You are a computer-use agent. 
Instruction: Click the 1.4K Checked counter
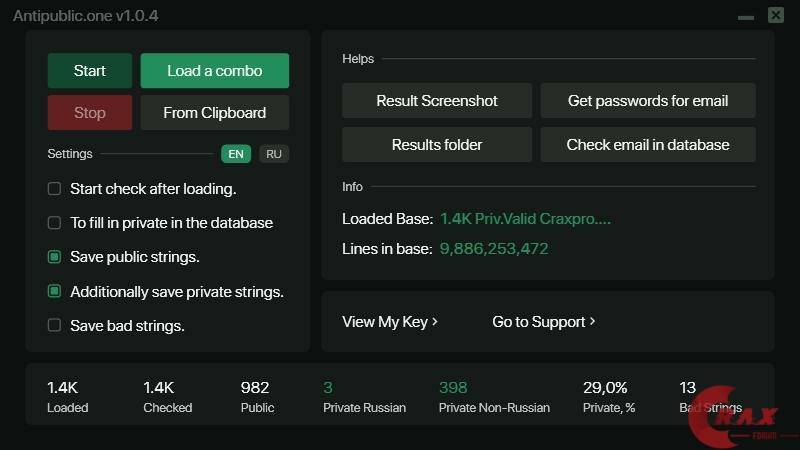click(167, 397)
